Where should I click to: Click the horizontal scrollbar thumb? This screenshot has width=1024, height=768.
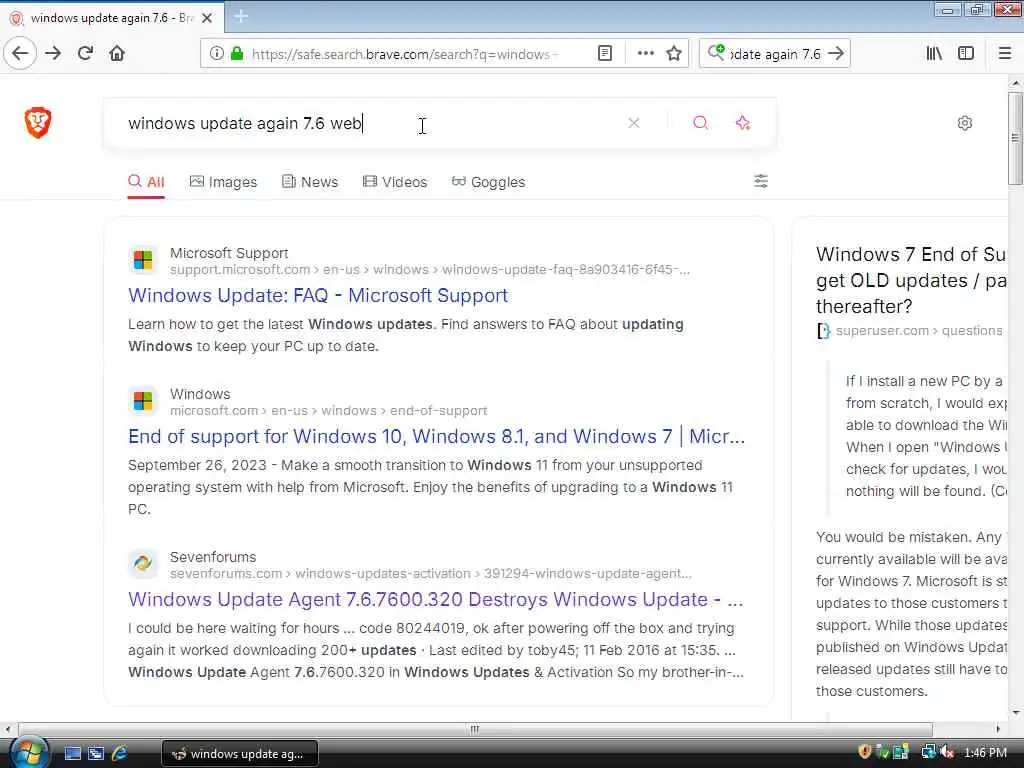475,729
